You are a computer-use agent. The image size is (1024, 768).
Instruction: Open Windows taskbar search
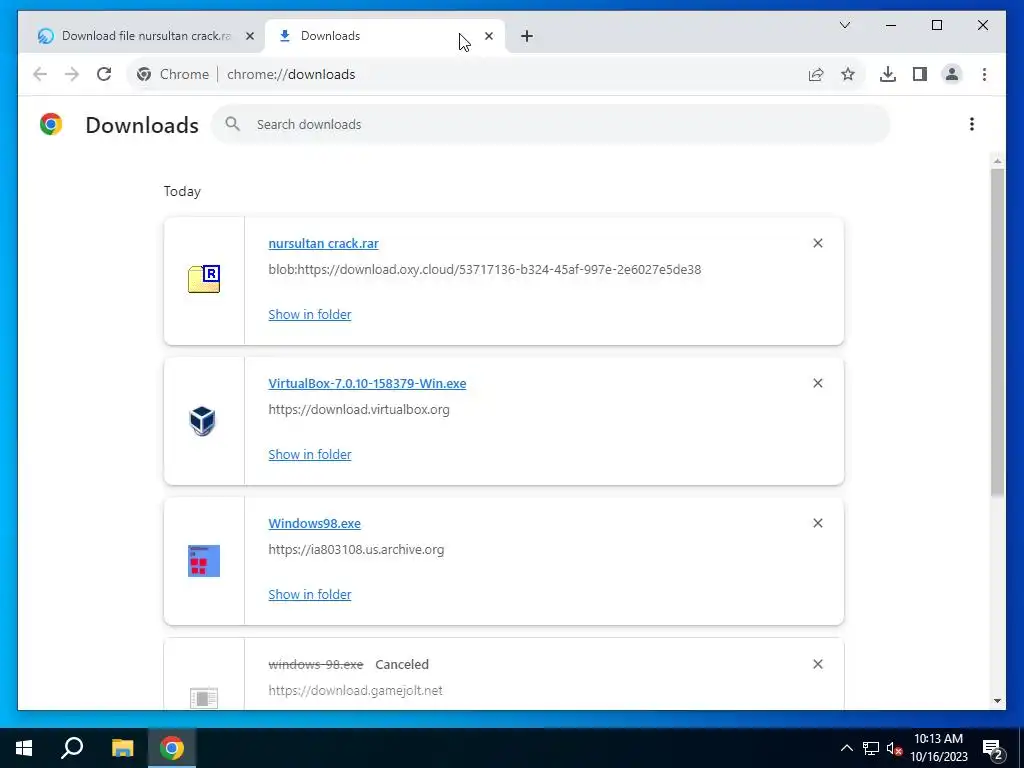[x=72, y=748]
